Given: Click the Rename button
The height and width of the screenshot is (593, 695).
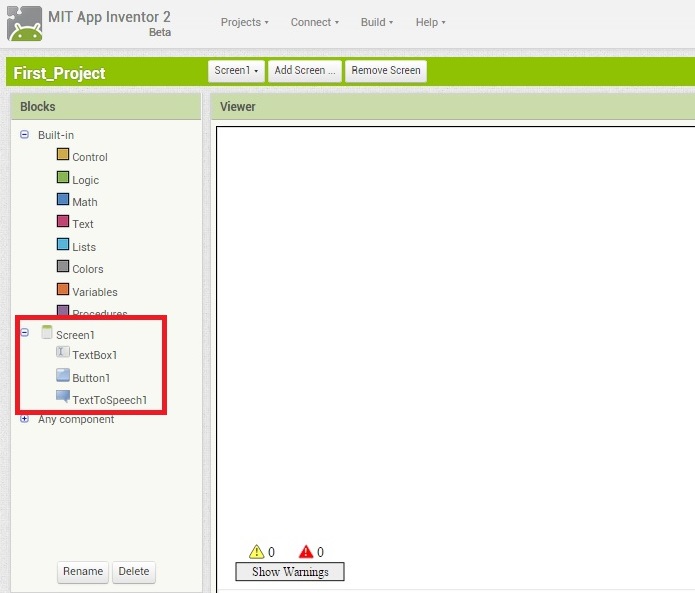Looking at the screenshot, I should pyautogui.click(x=83, y=572).
